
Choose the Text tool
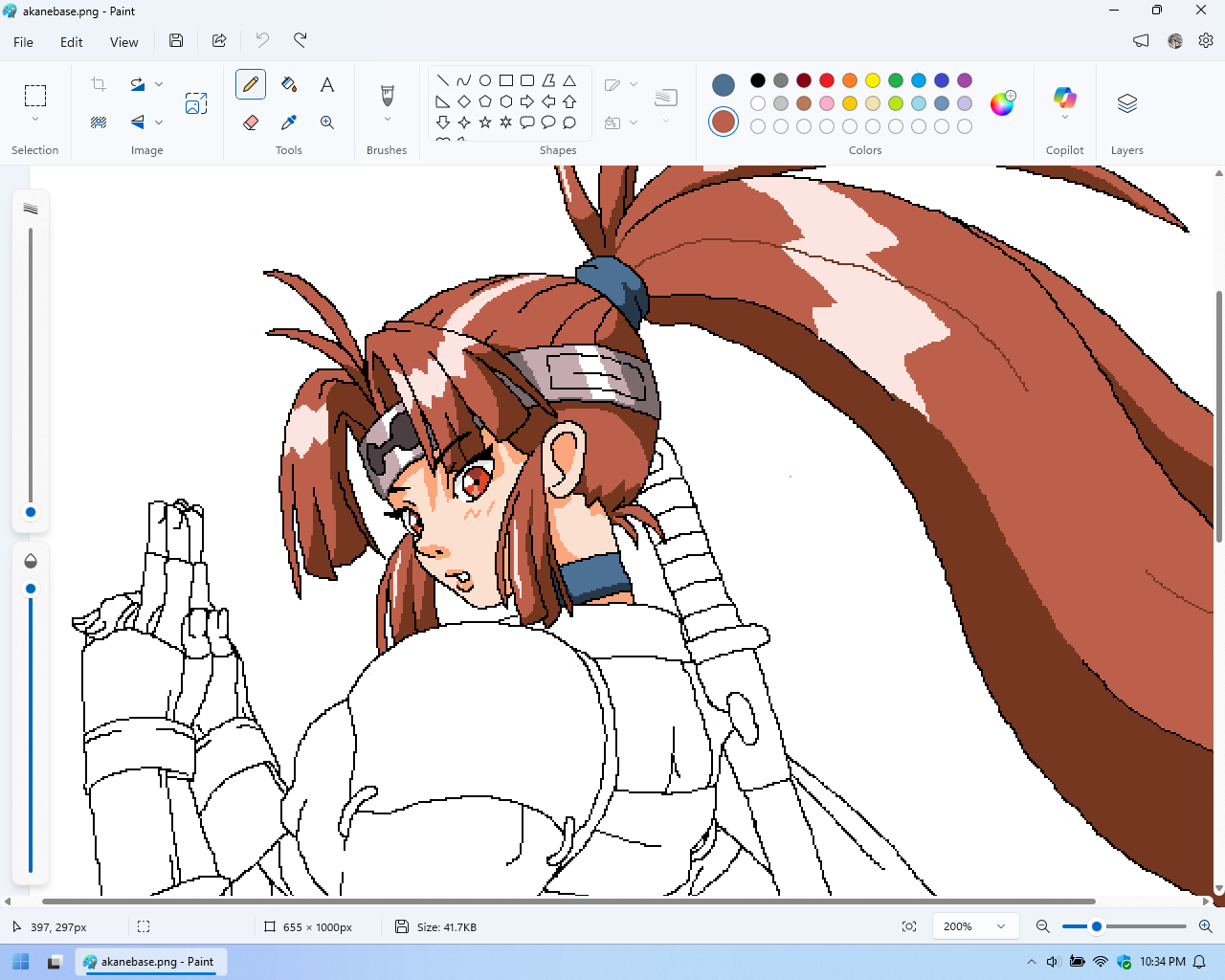327,84
